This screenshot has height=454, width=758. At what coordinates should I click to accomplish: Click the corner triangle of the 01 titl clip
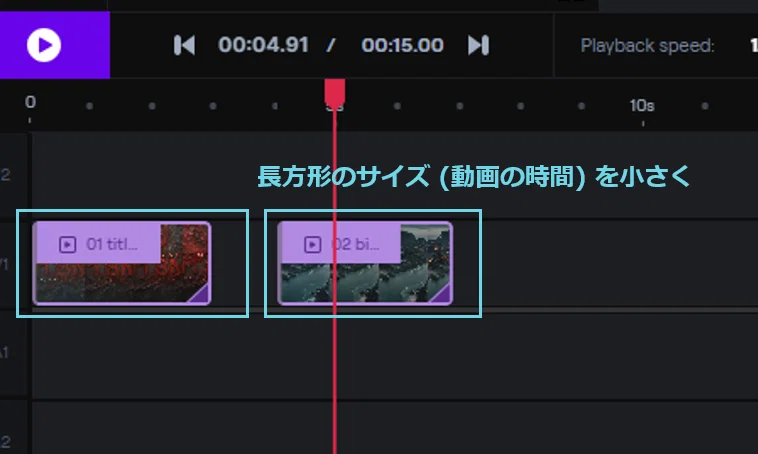coord(200,294)
